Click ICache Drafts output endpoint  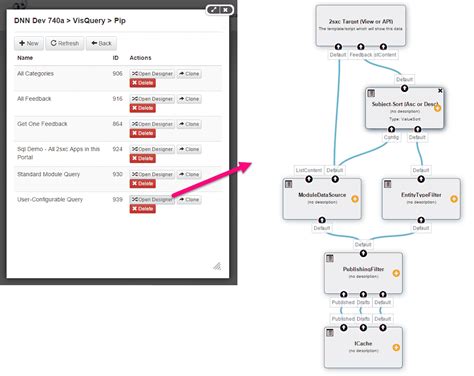click(x=363, y=328)
